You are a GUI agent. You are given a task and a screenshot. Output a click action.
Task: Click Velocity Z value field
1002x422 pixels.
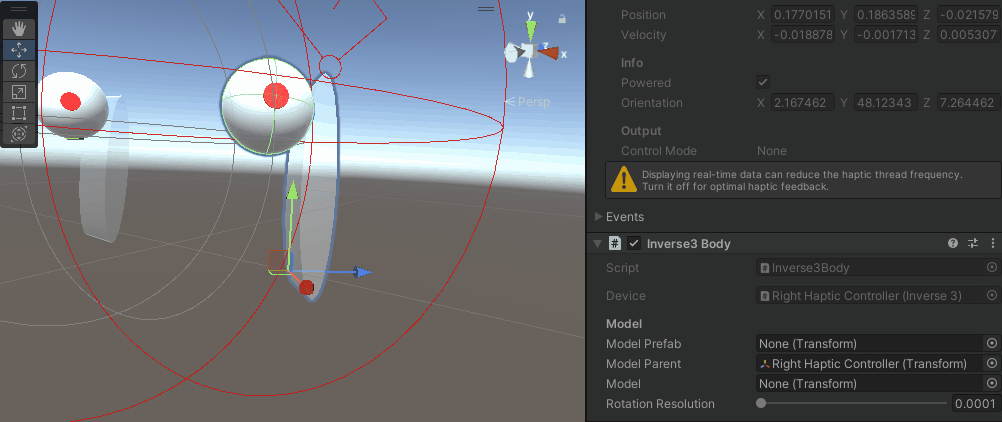pyautogui.click(x=968, y=35)
